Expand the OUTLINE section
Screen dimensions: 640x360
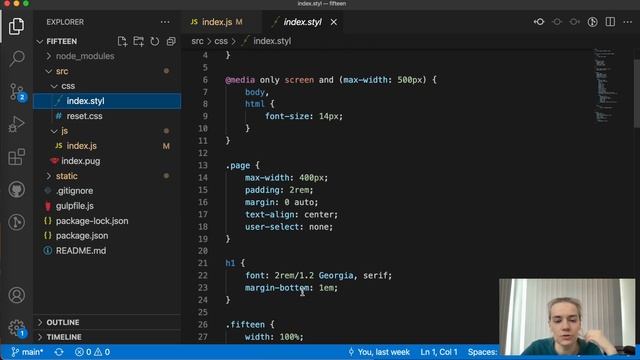[107, 322]
